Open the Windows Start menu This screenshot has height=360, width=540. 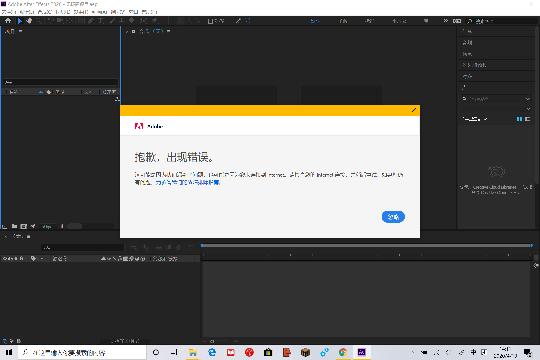[9, 352]
